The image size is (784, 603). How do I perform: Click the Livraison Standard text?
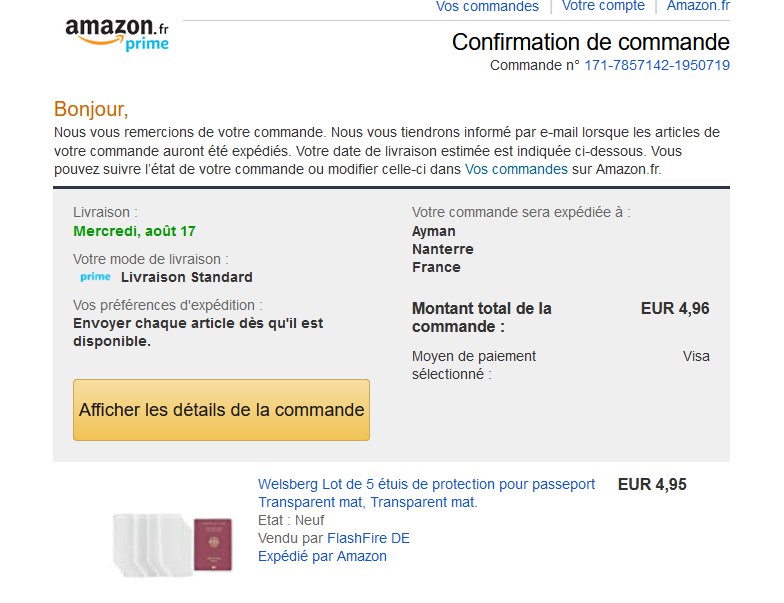[x=186, y=277]
